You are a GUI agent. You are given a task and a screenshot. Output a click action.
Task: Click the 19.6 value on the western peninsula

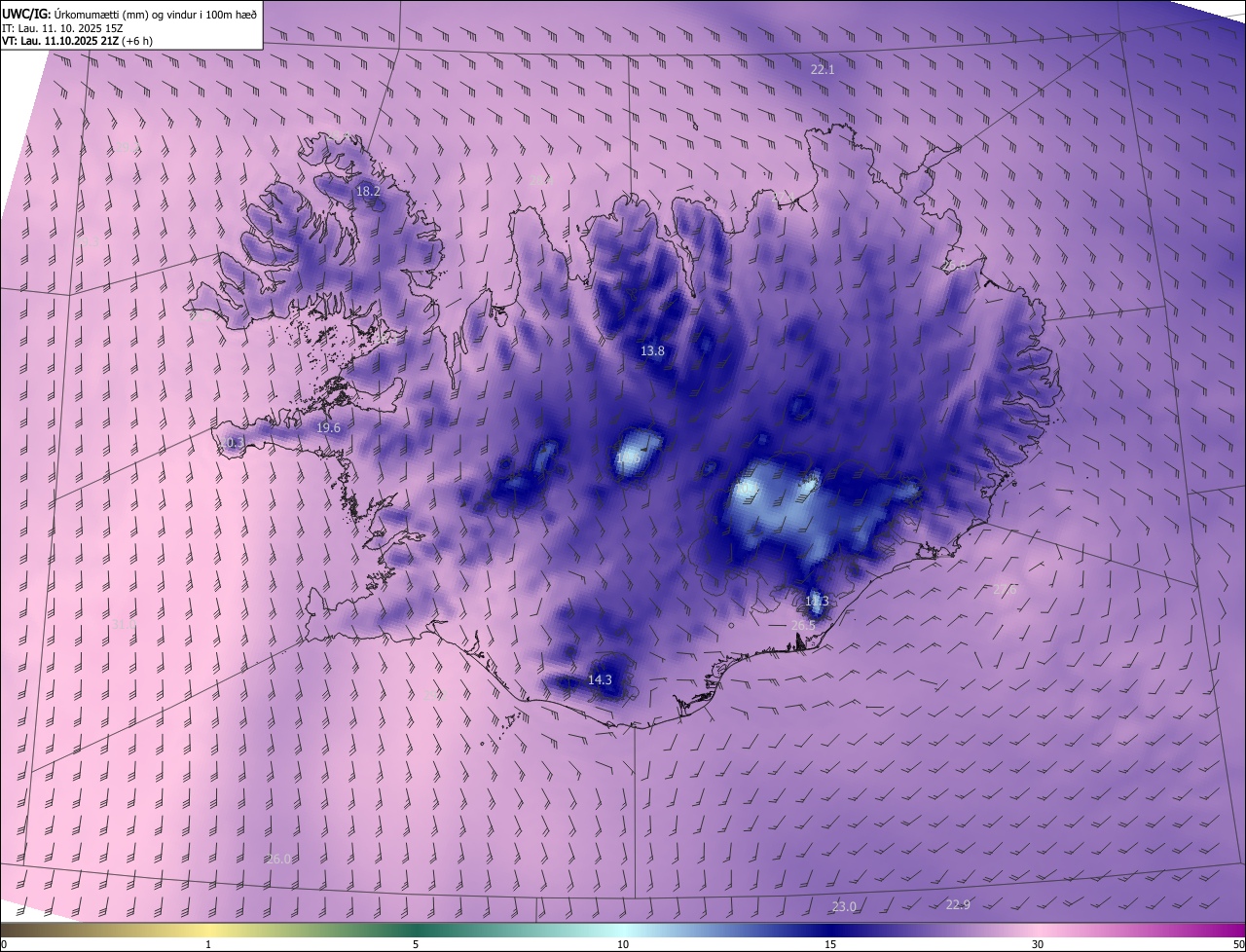coord(329,428)
